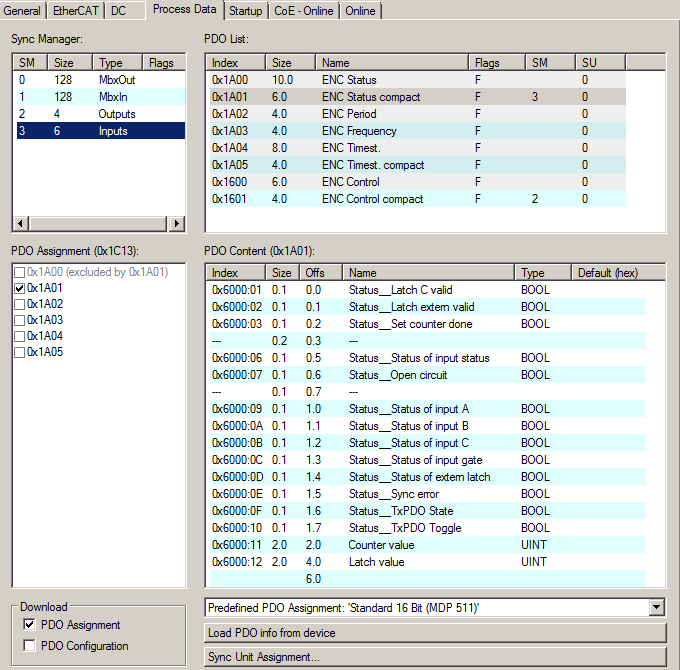Check the 0x1A00 excluded PDO checkbox

click(20, 272)
